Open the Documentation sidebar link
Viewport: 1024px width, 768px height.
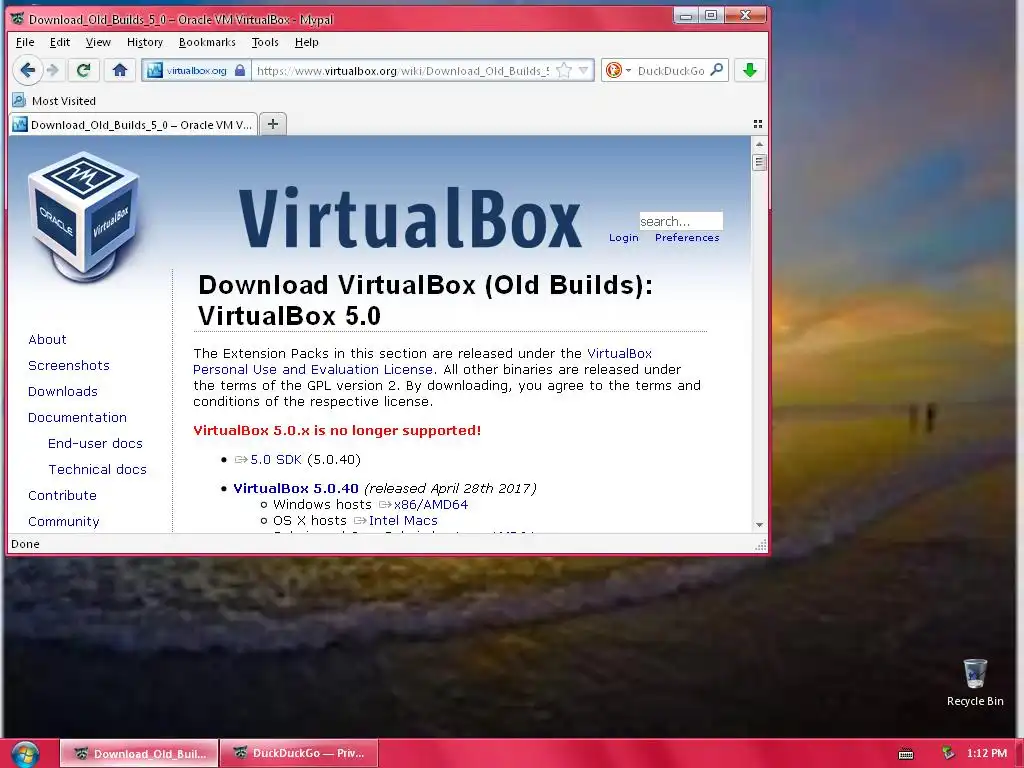tap(77, 418)
